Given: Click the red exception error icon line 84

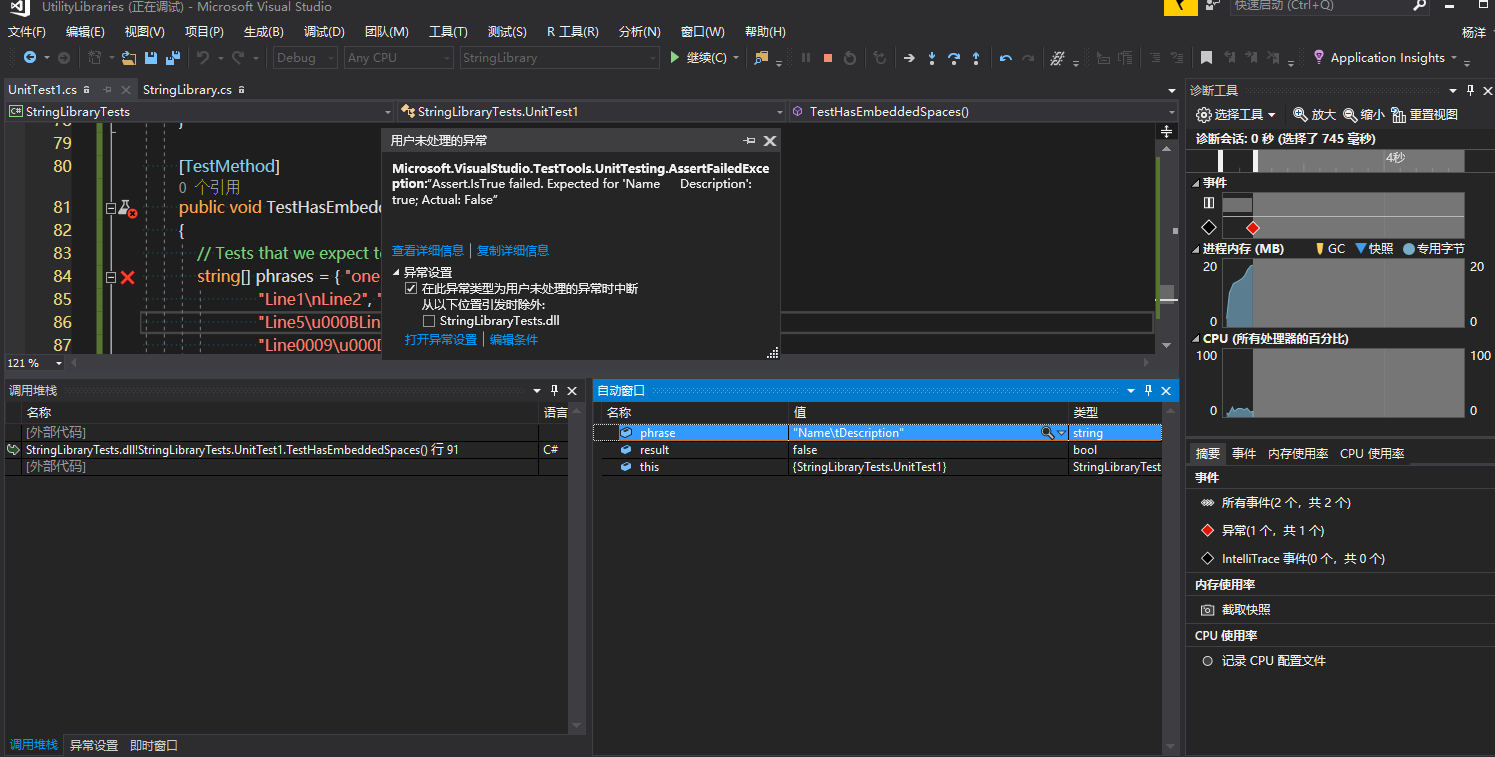Looking at the screenshot, I should [x=127, y=277].
